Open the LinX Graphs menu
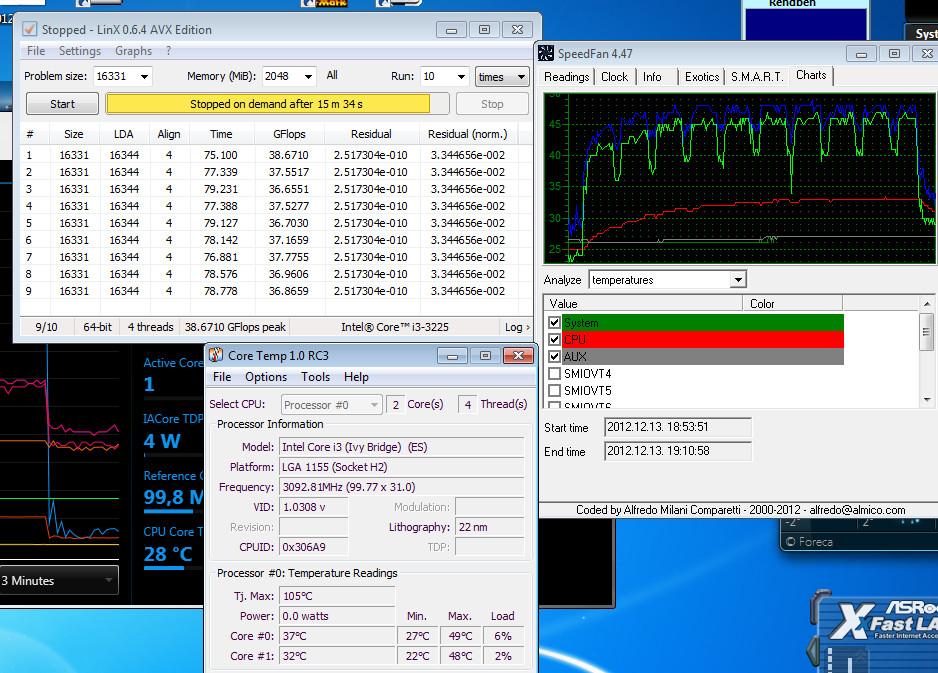 pyautogui.click(x=133, y=51)
